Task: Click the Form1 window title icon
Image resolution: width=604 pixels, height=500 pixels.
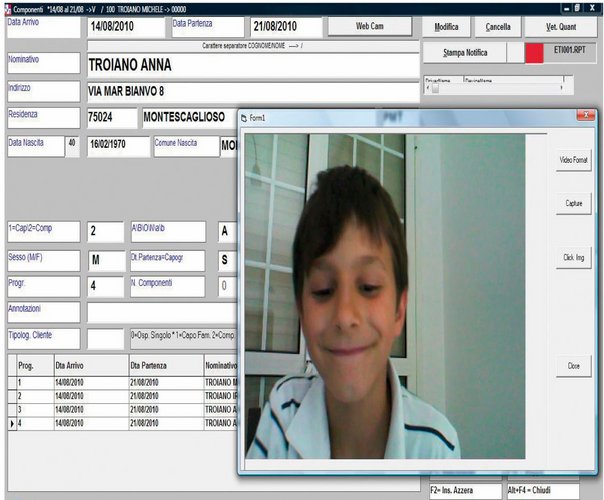Action: (x=243, y=117)
